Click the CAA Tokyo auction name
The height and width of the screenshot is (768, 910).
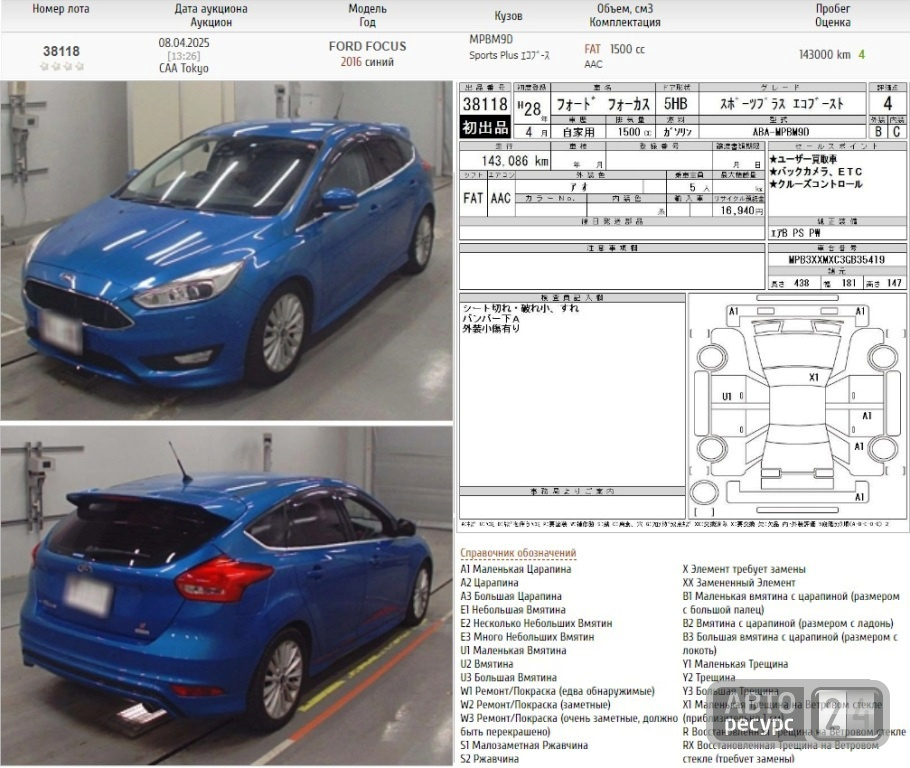coord(184,68)
